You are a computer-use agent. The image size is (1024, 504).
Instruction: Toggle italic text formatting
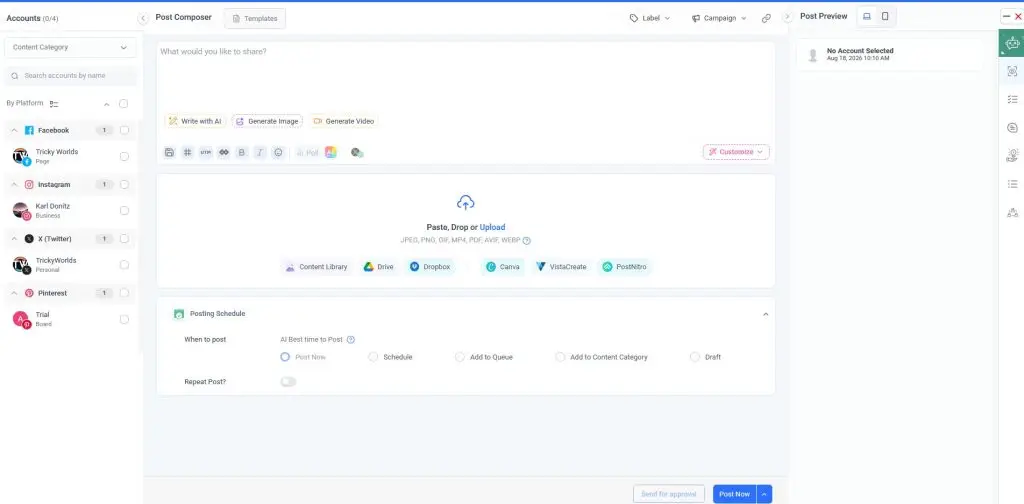[x=260, y=152]
